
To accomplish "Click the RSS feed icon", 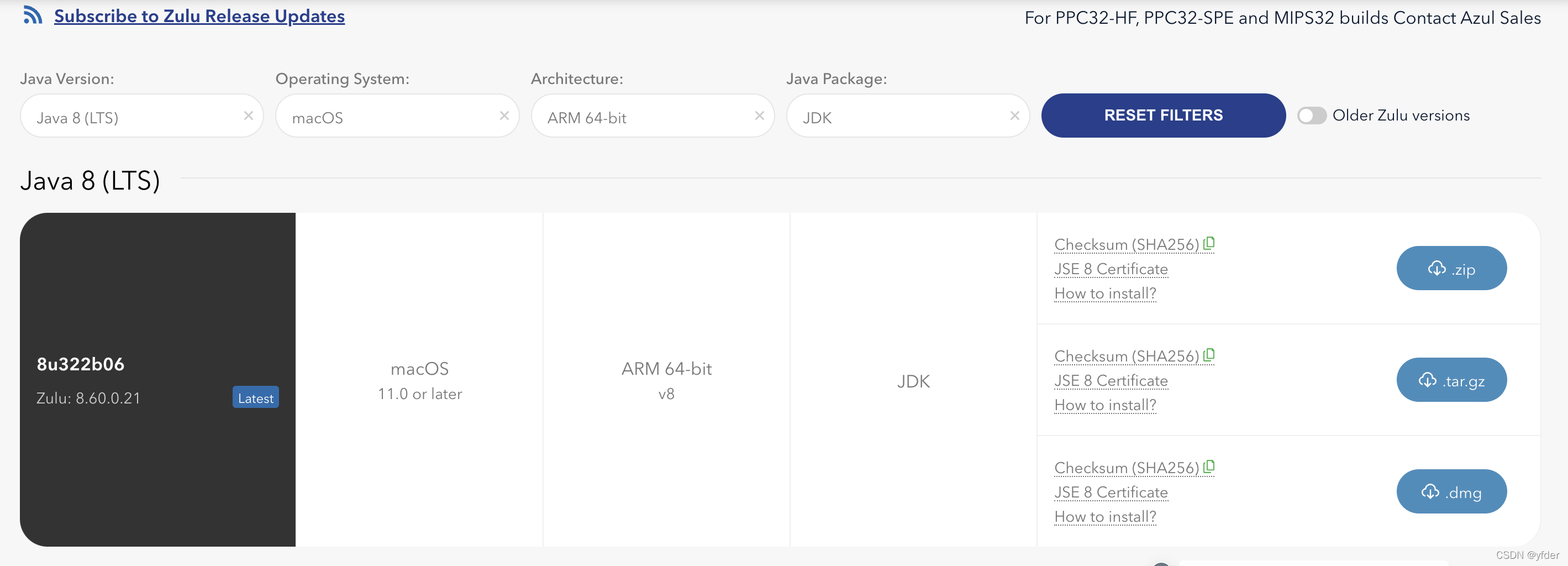I will click(33, 14).
